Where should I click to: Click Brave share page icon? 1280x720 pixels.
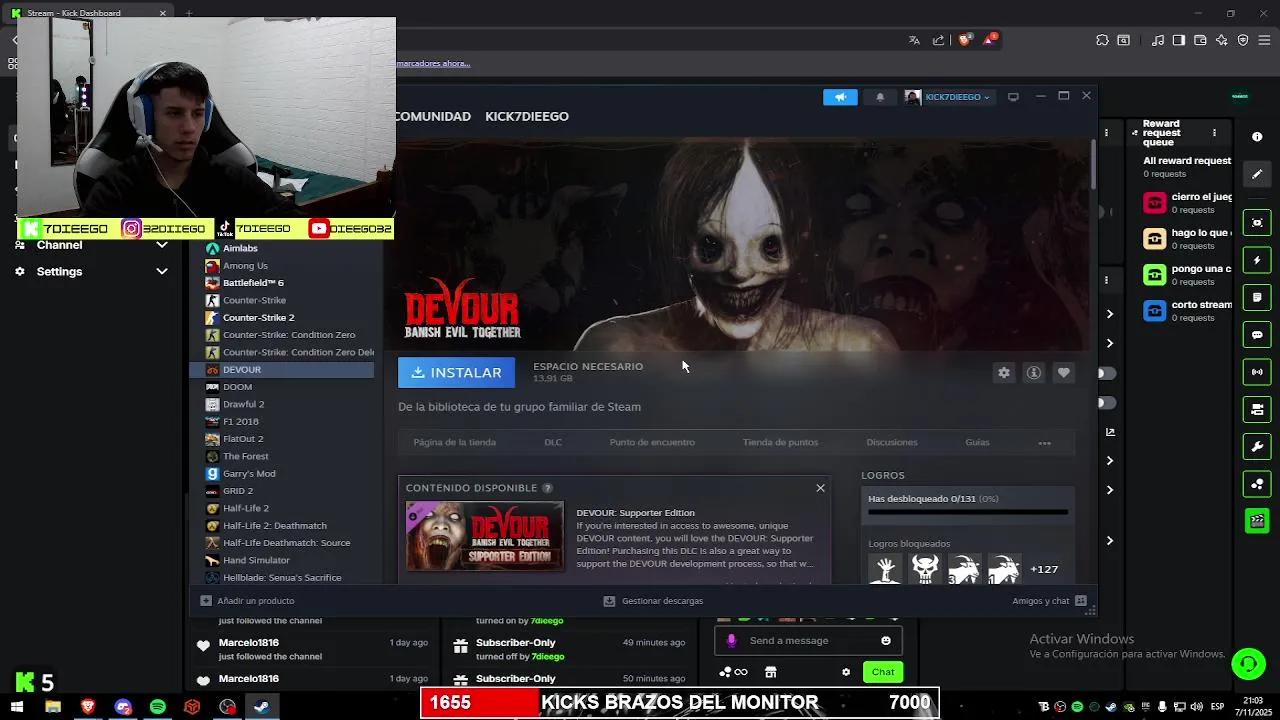point(938,40)
